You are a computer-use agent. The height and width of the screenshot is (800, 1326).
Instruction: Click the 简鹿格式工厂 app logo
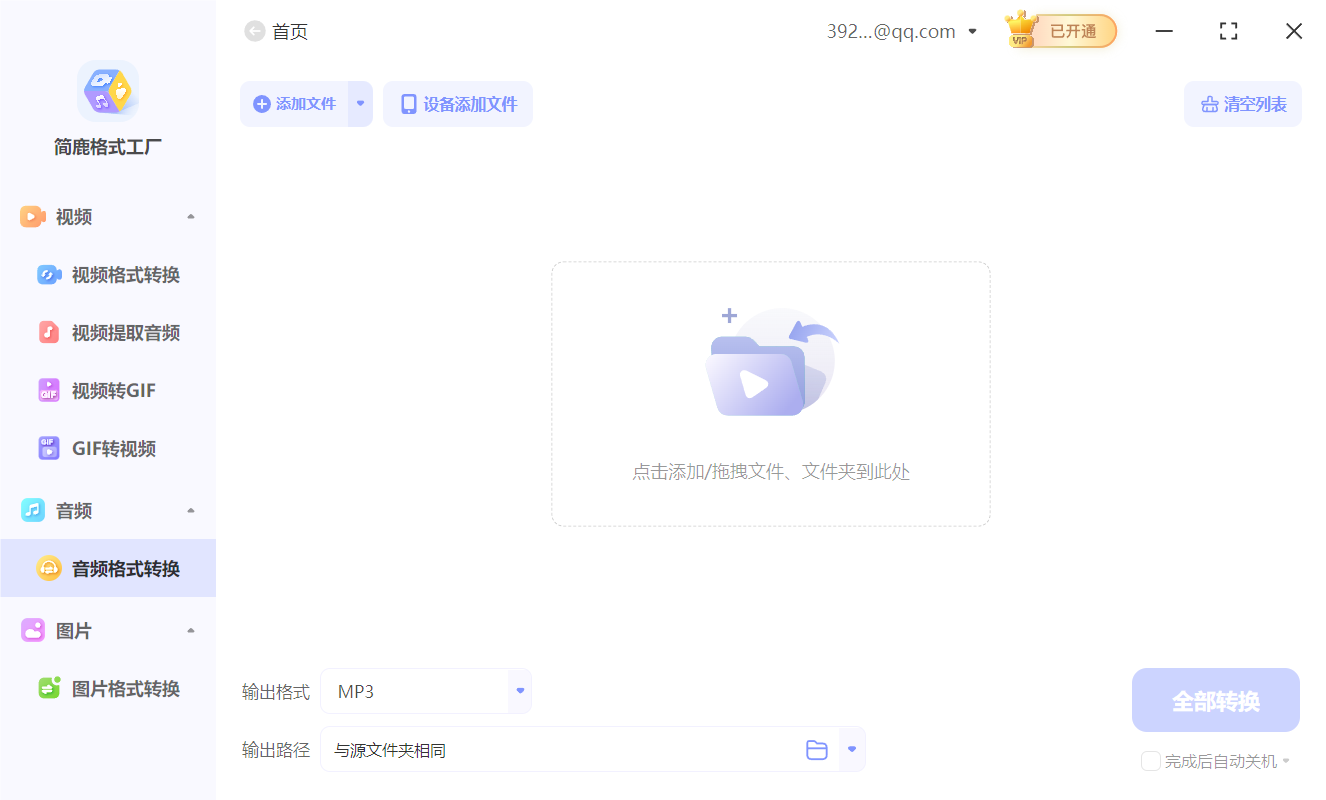click(x=108, y=90)
